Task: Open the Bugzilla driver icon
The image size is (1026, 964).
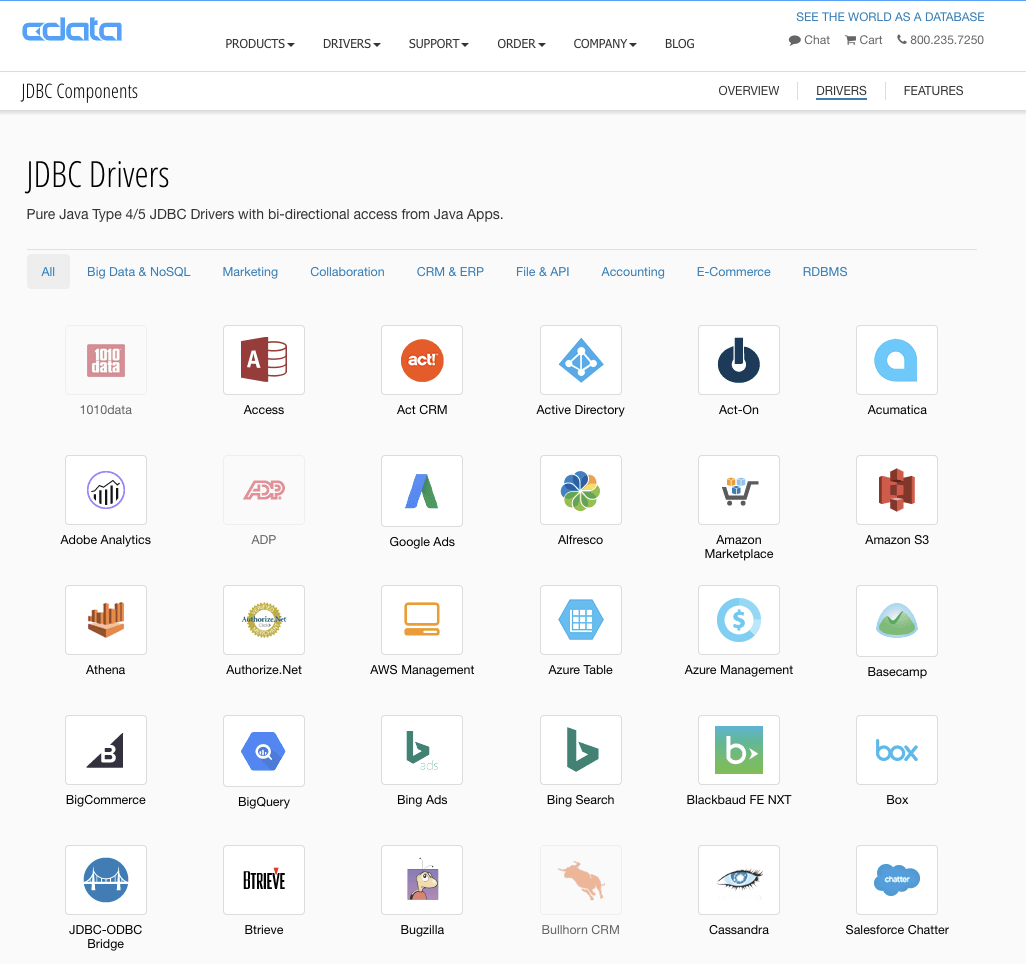Action: 422,880
